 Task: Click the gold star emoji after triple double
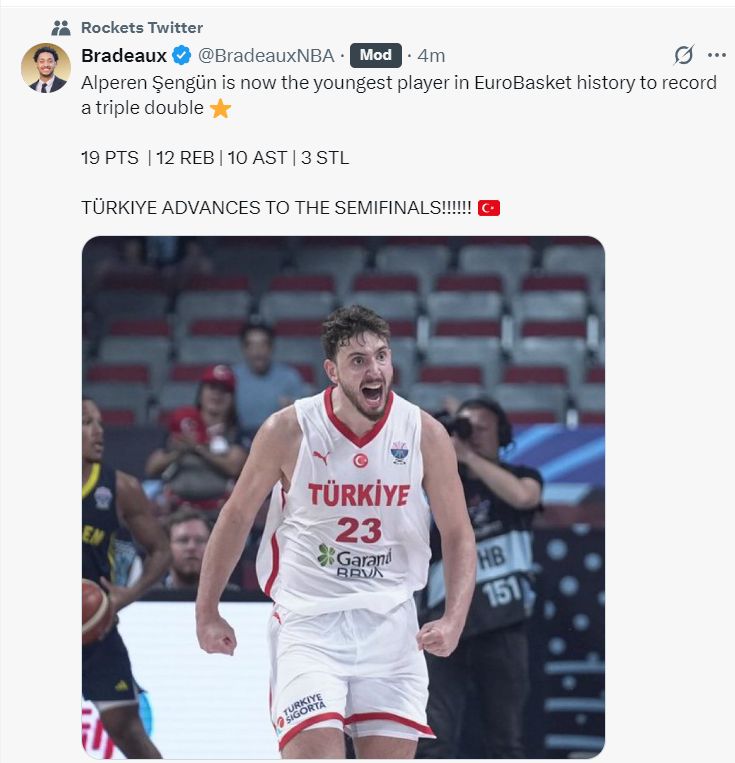(220, 108)
